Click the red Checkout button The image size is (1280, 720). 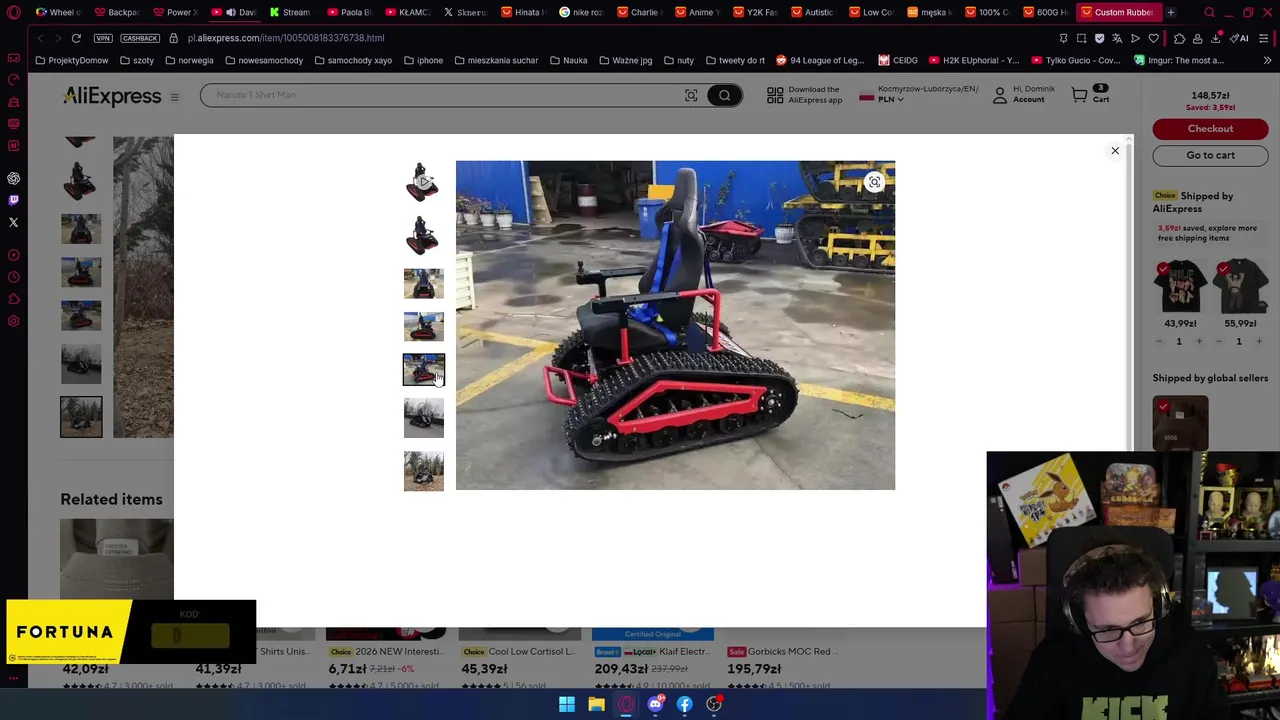pos(1210,128)
